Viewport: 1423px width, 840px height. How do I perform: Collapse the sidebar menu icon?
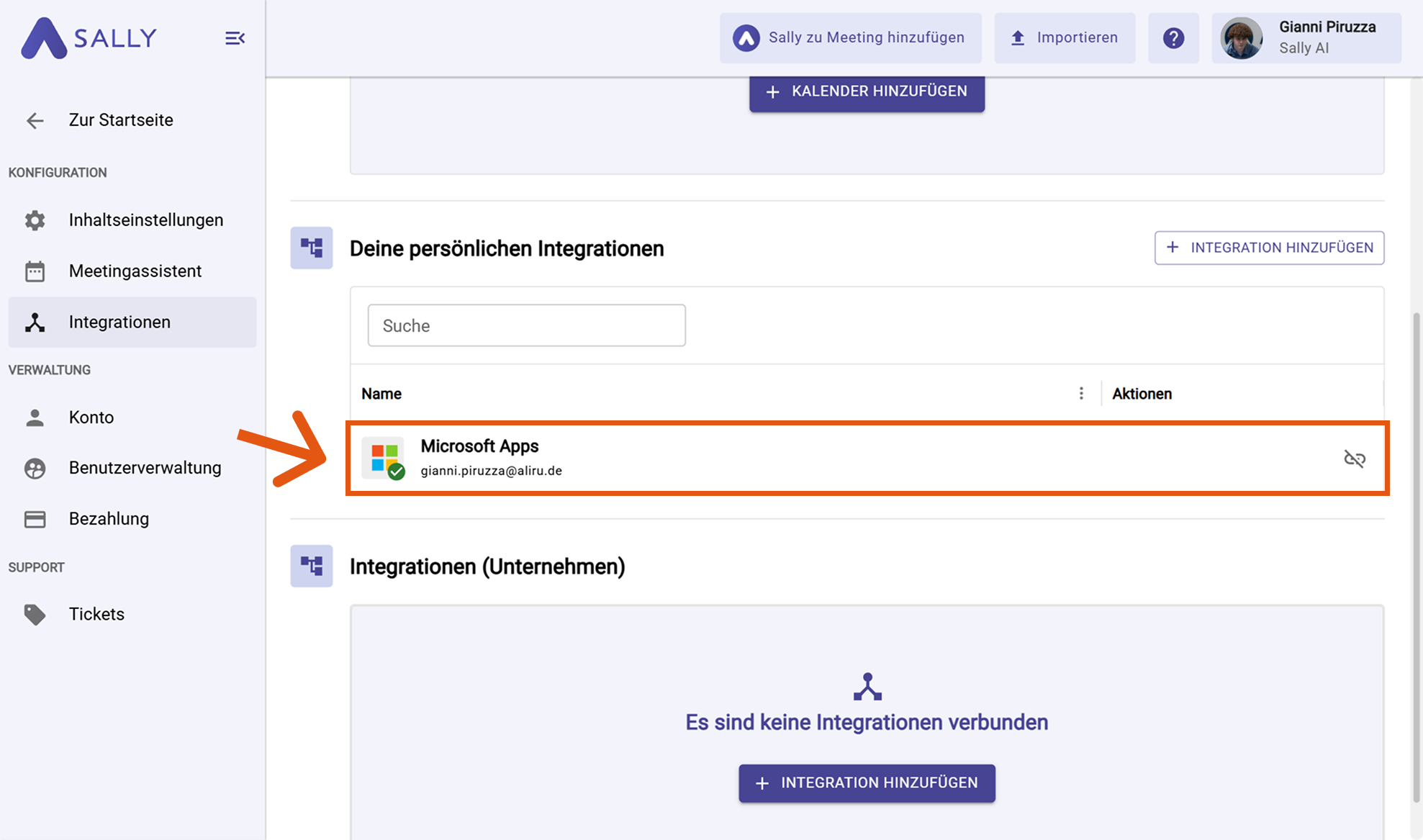pyautogui.click(x=235, y=38)
